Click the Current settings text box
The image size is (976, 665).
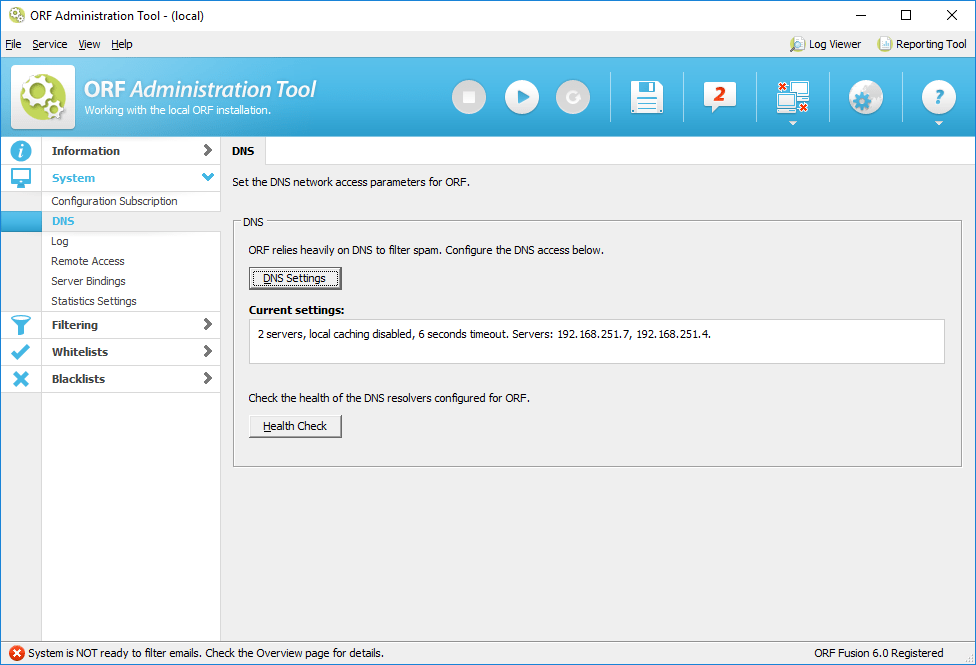pos(596,341)
